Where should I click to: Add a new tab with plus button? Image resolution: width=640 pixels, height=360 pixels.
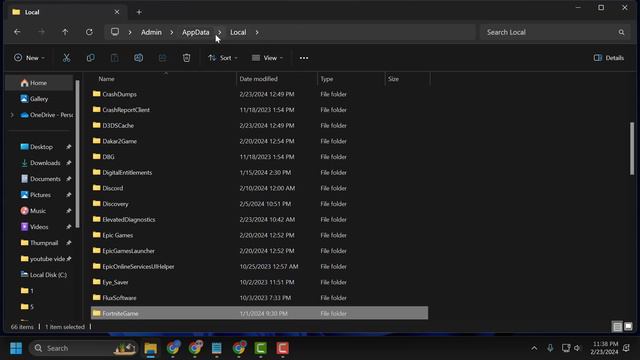coord(139,12)
